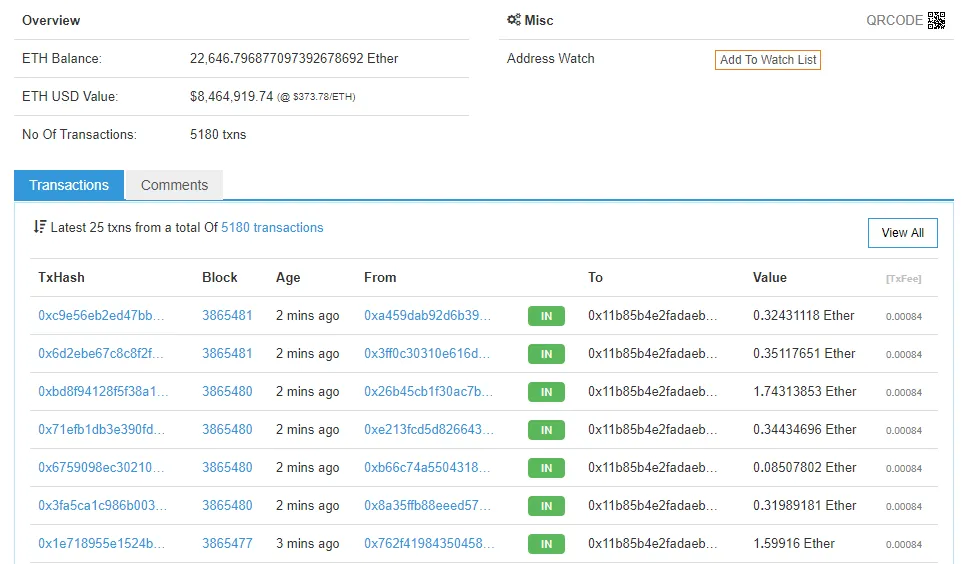The height and width of the screenshot is (564, 971).
Task: Open transaction 0x71efb1db3e390fd
Action: 101,429
